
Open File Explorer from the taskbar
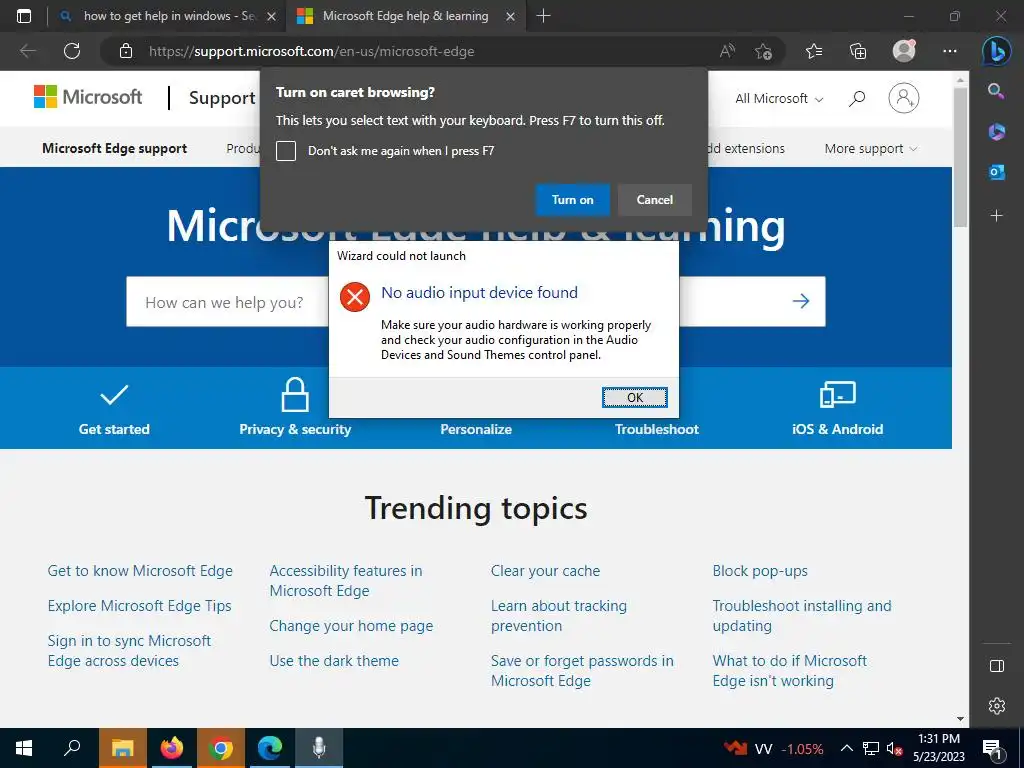[x=122, y=748]
